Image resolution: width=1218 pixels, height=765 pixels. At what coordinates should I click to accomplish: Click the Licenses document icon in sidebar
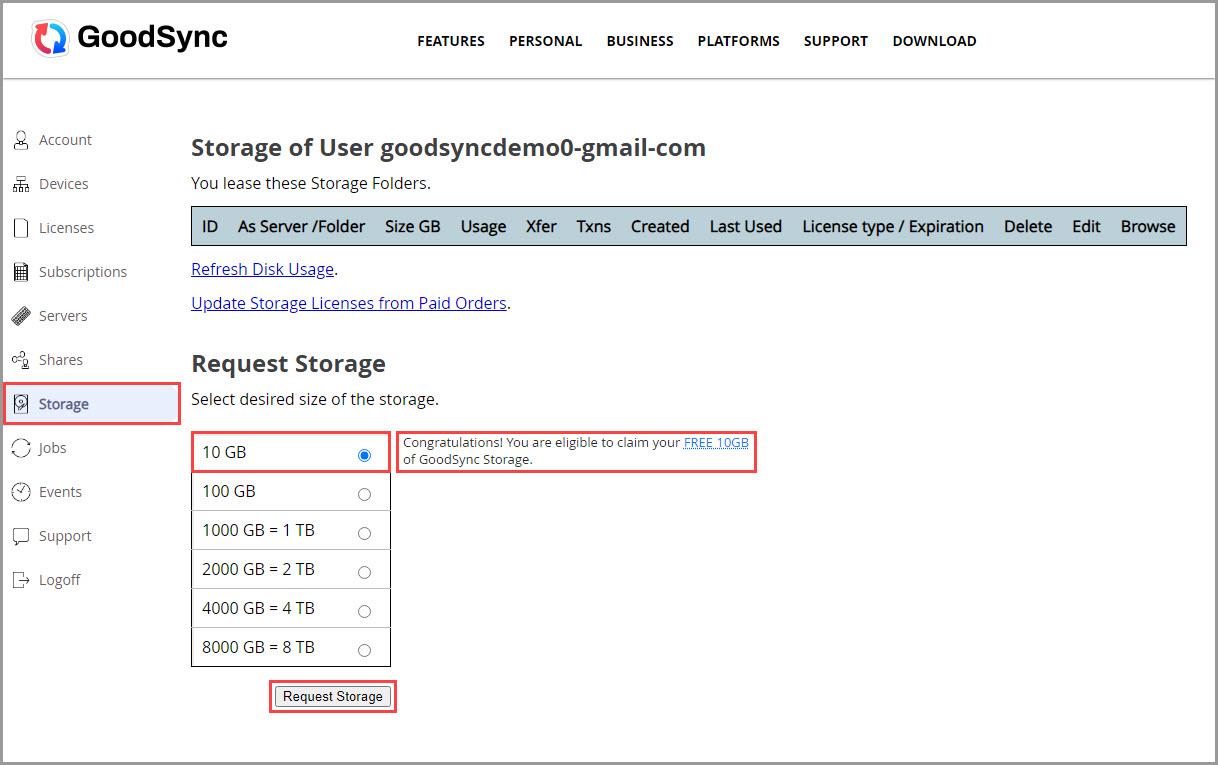21,228
